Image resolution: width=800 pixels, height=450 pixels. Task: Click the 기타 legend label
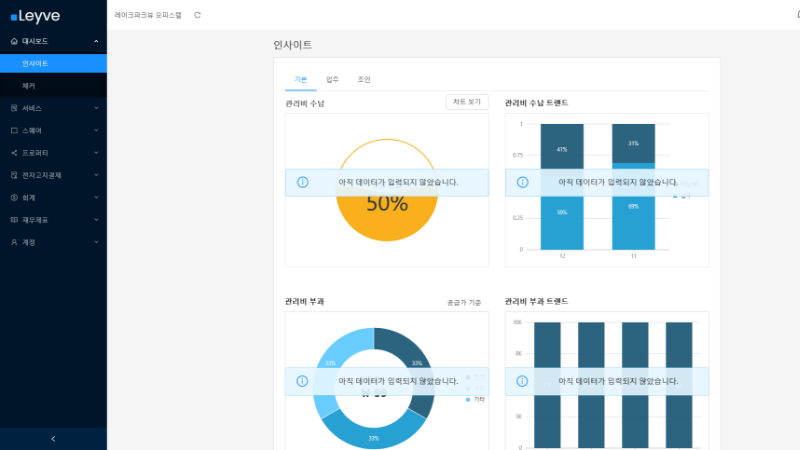pos(479,399)
